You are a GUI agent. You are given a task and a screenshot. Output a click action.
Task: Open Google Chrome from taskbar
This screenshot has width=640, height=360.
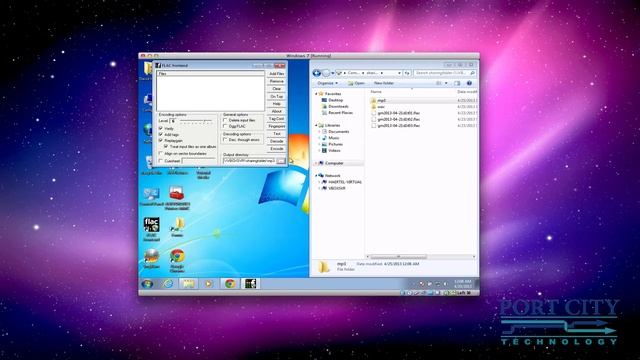coord(229,284)
